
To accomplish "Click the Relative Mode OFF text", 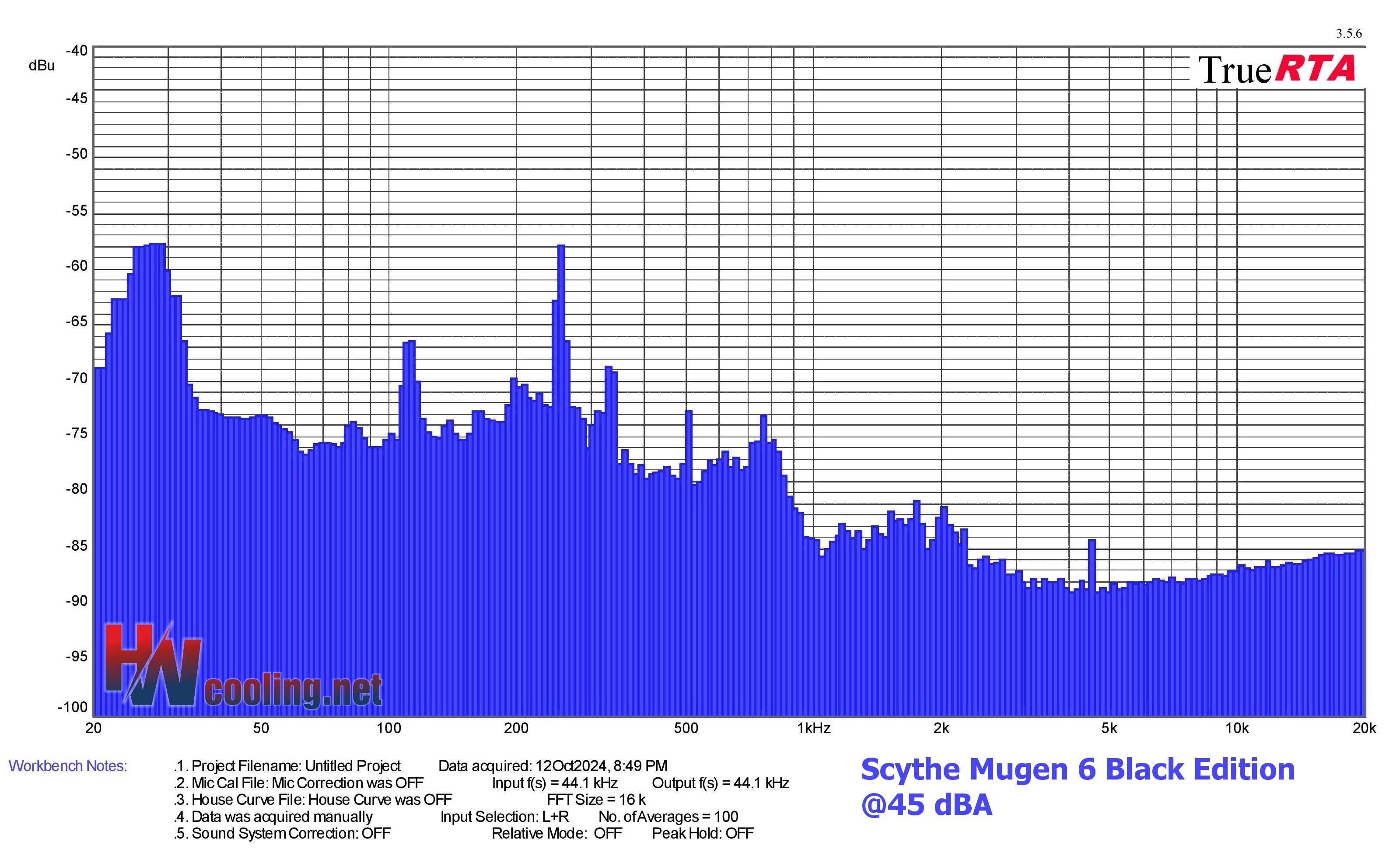I will [x=557, y=833].
